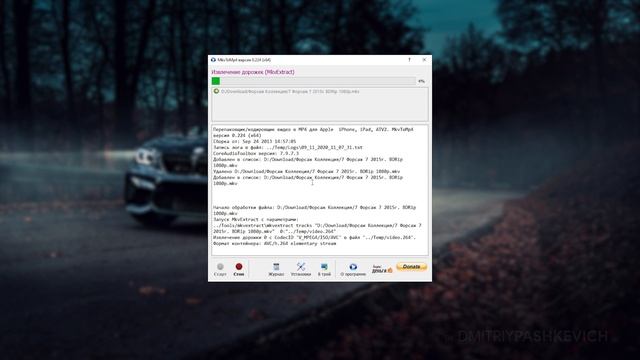The width and height of the screenshot is (640, 360).
Task: Click the Сборка от Sep 24 2013 log line
Action: pos(254,141)
